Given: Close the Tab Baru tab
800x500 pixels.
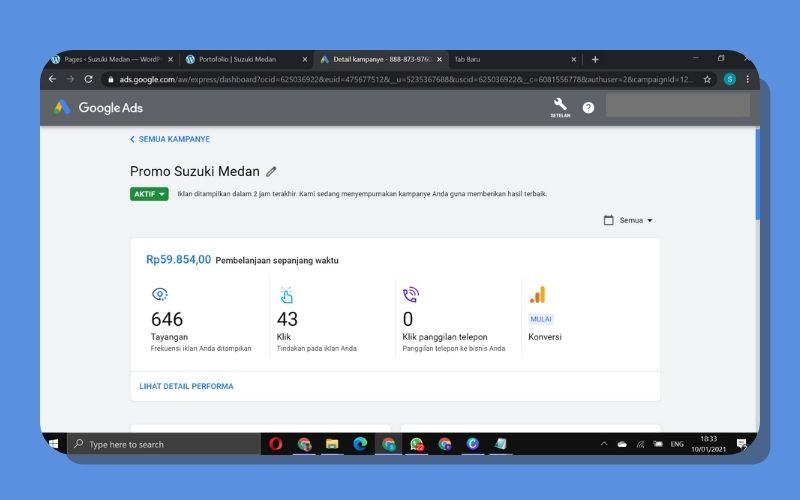Looking at the screenshot, I should coord(573,59).
